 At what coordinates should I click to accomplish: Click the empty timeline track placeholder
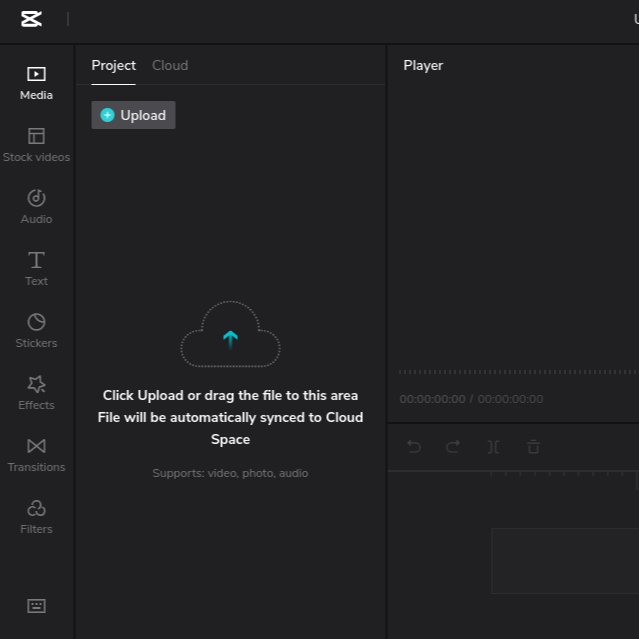pos(564,560)
